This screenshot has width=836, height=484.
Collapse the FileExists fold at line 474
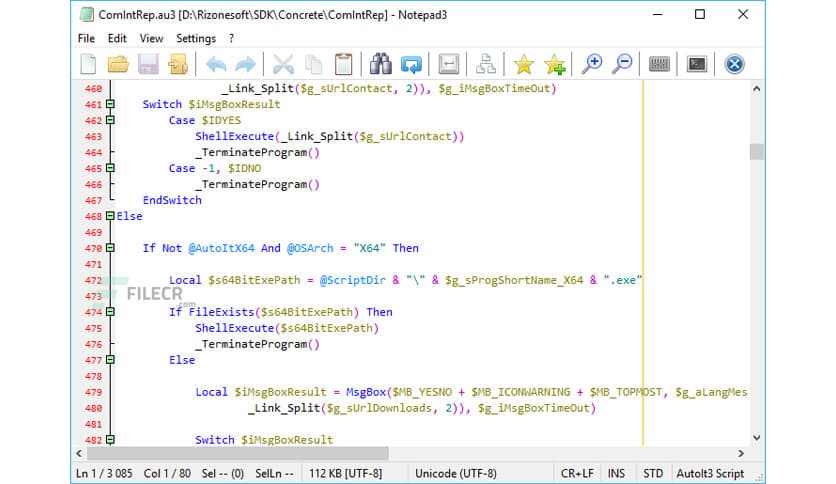coord(110,312)
